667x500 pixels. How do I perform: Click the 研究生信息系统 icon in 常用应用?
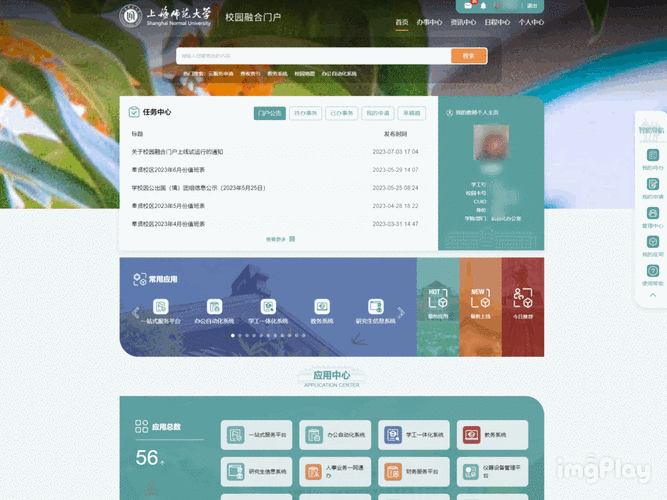(375, 306)
